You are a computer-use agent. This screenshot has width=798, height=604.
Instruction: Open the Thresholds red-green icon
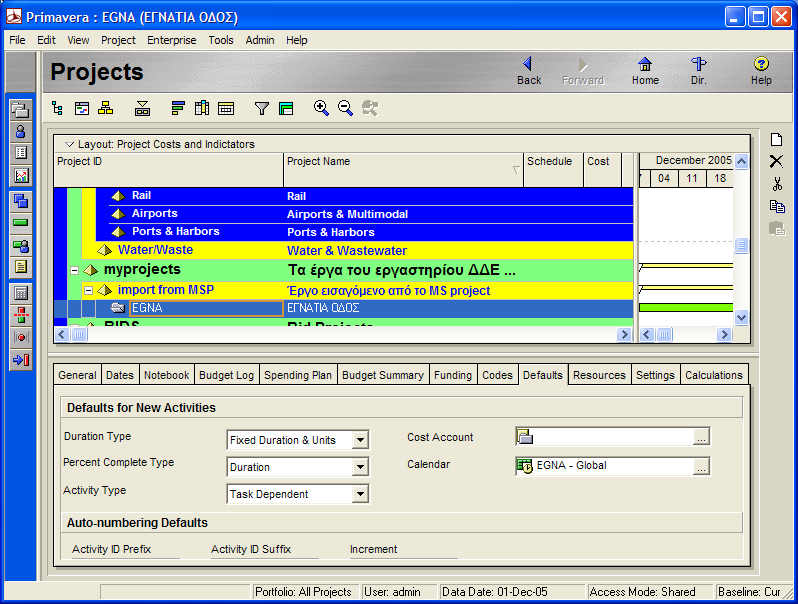[x=21, y=315]
